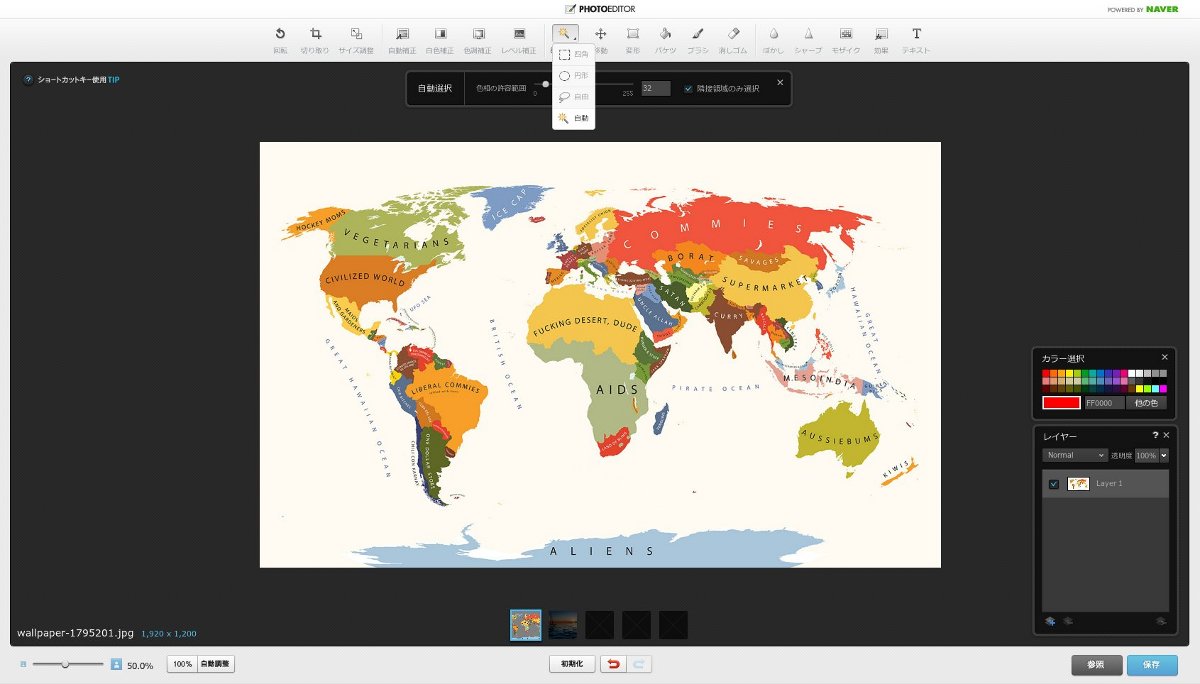1200x684 pixels.
Task: Open the Resize (サイズ調整) tool
Action: click(356, 39)
